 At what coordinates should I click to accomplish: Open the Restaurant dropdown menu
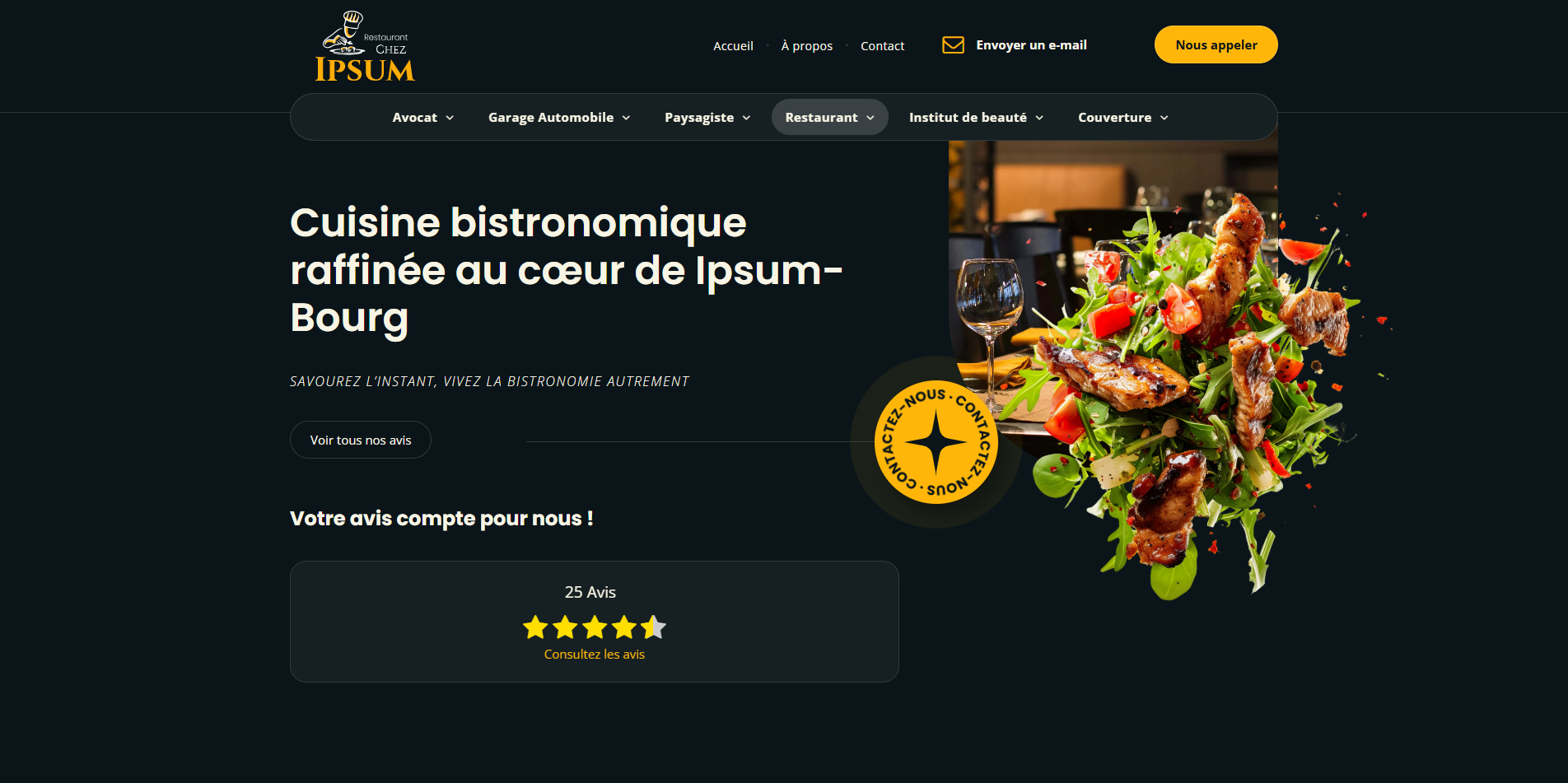tap(829, 117)
